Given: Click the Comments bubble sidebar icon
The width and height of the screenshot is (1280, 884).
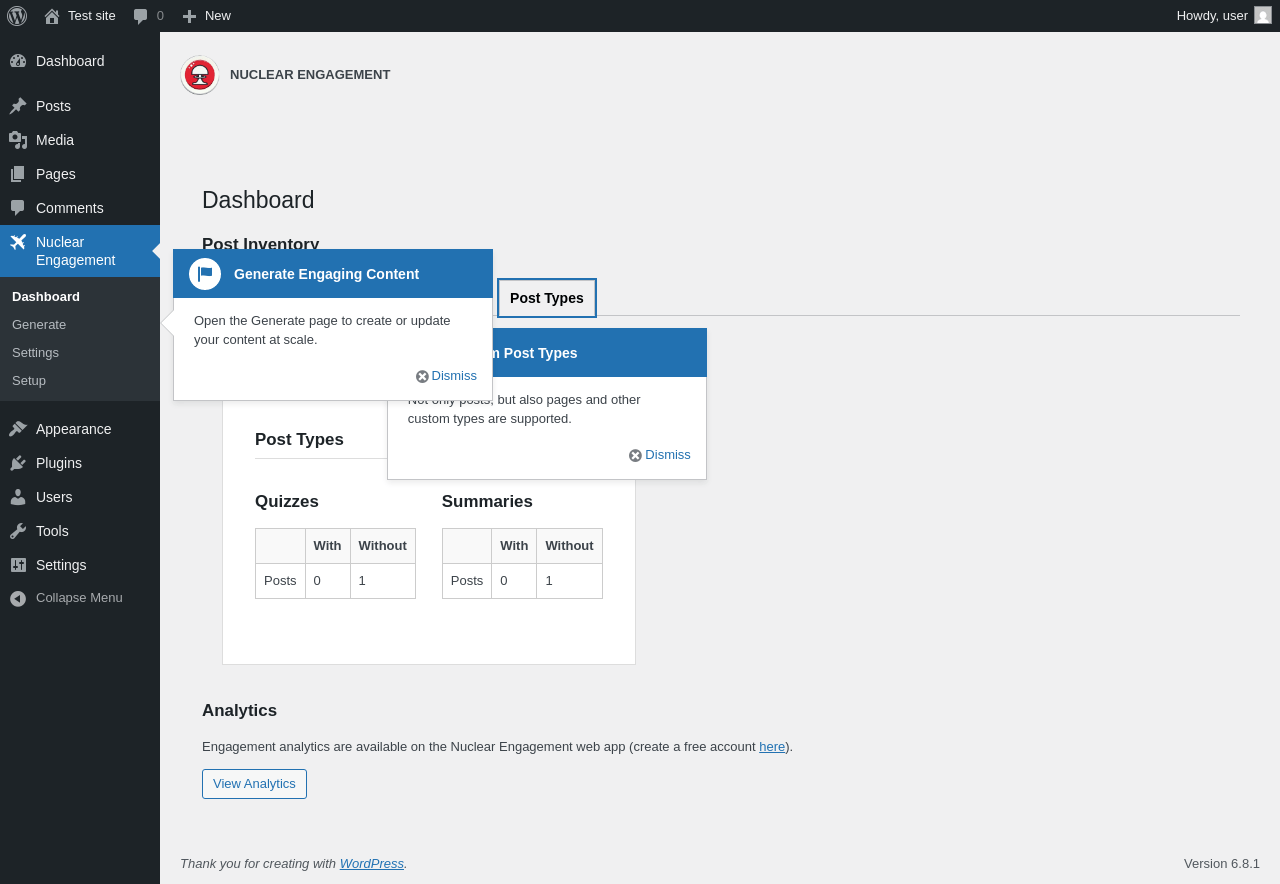Looking at the screenshot, I should (18, 208).
